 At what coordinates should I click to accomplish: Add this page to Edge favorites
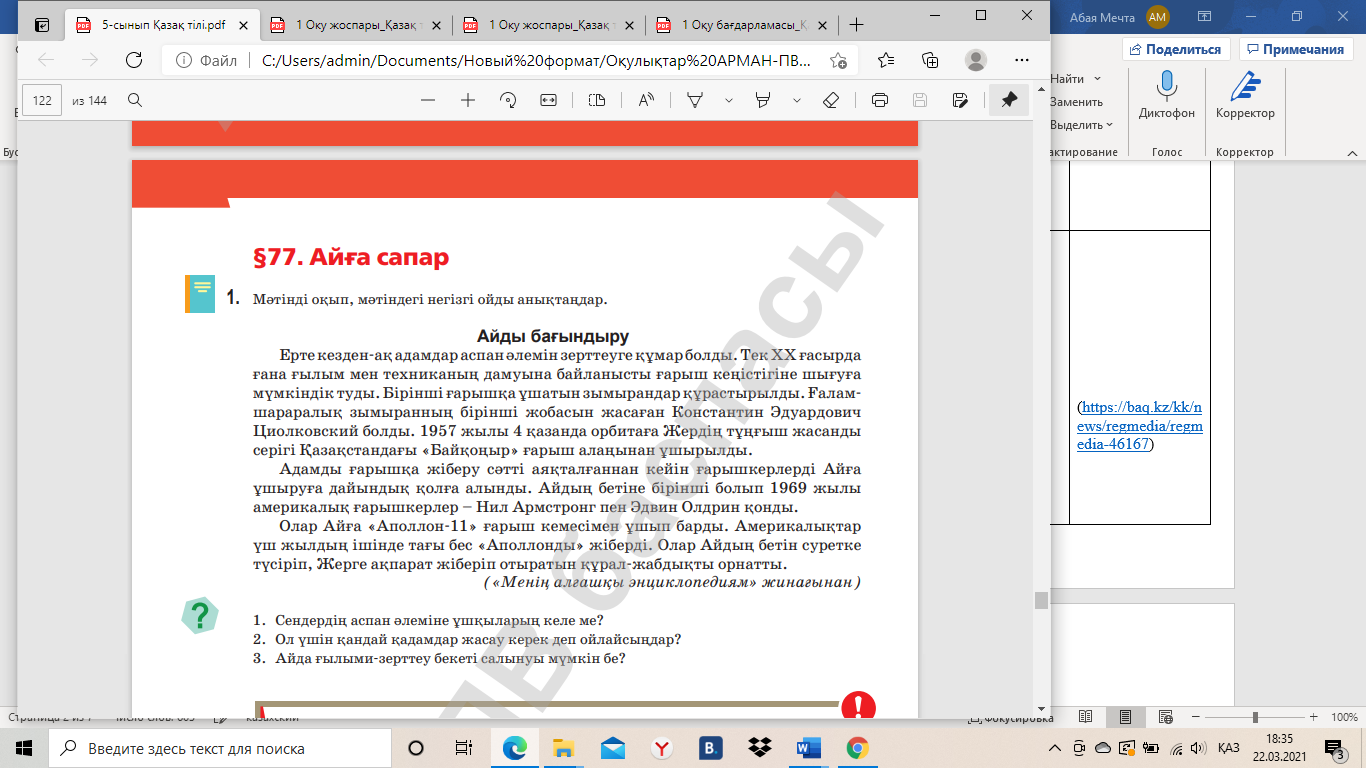click(838, 60)
